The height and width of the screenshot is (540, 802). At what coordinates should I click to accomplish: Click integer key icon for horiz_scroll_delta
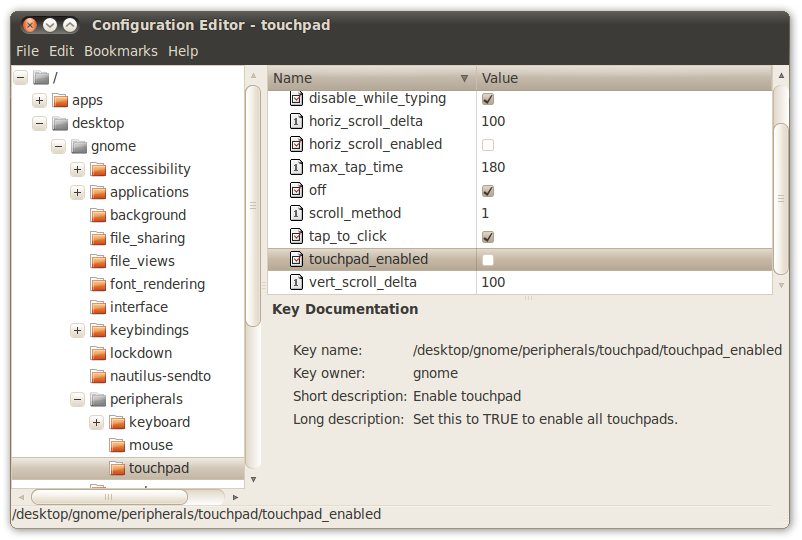point(296,121)
